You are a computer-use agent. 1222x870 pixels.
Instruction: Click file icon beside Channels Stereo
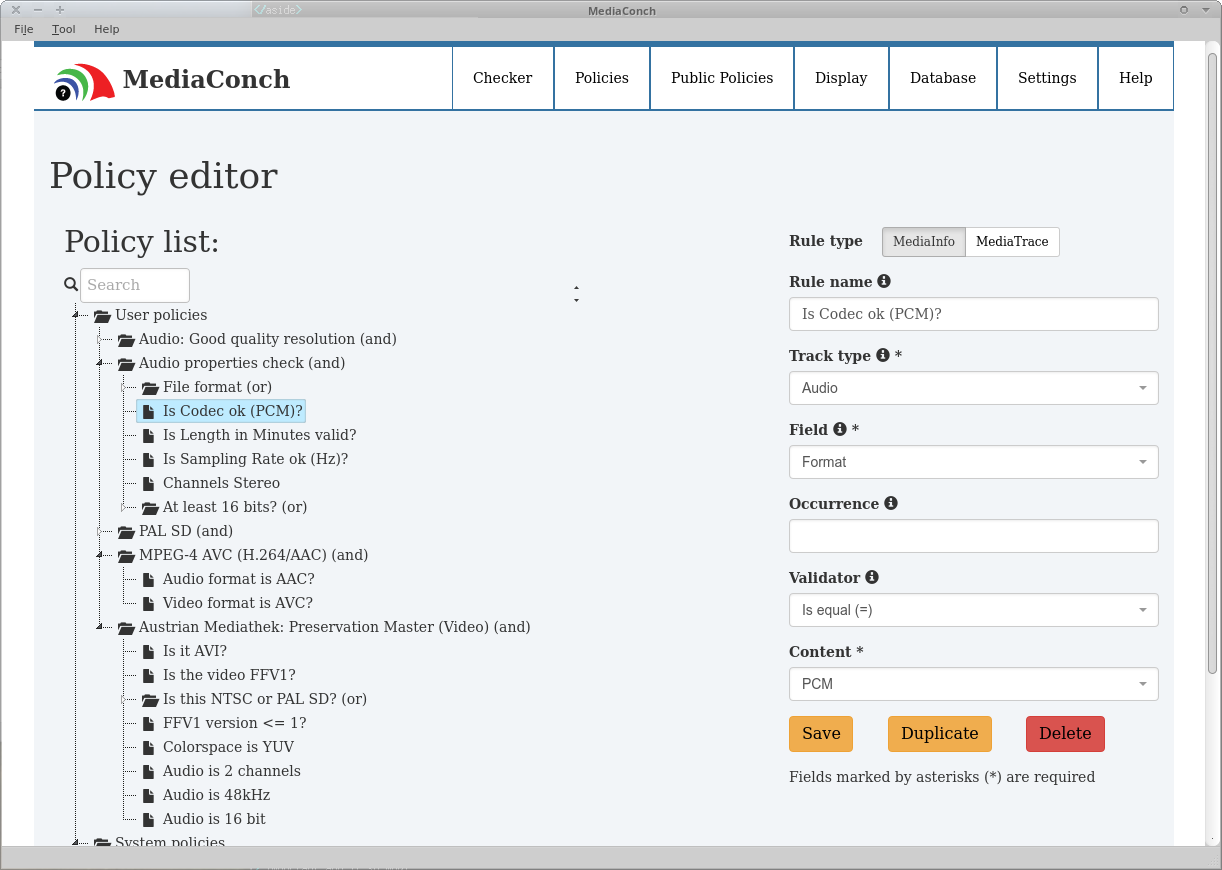(x=148, y=484)
